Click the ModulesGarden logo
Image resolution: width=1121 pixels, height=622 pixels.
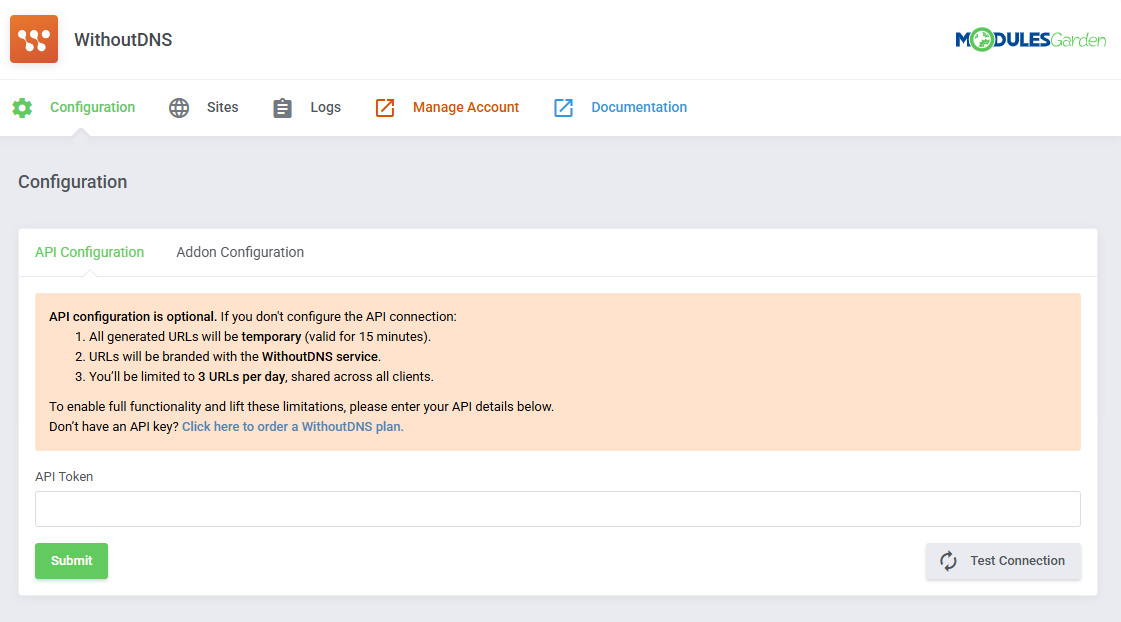[1030, 39]
